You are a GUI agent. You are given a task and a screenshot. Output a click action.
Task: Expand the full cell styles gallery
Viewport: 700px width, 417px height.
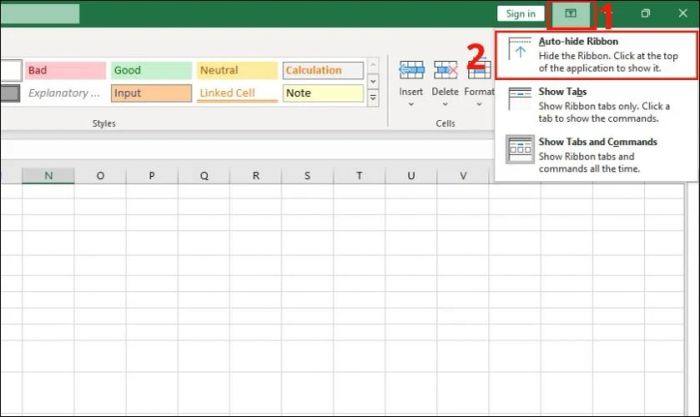click(x=373, y=98)
